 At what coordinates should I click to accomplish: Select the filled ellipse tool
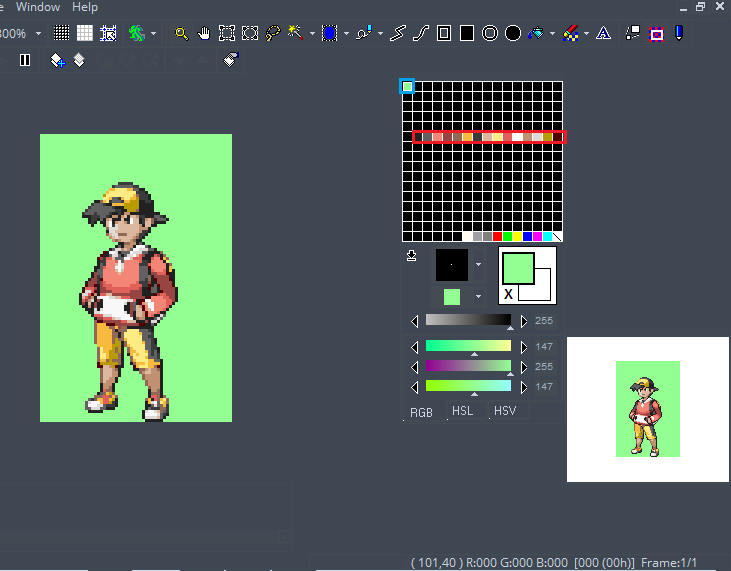point(513,33)
